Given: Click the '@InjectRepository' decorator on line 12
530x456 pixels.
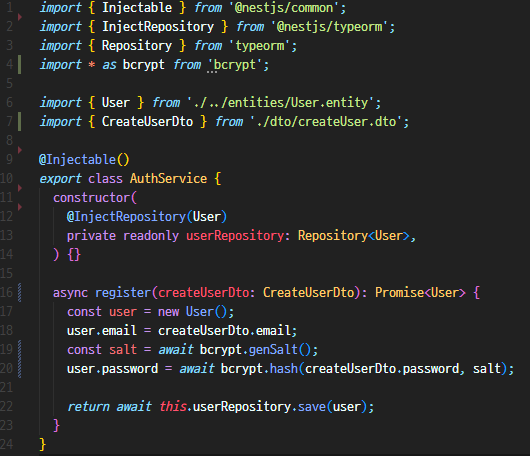Looking at the screenshot, I should 126,216.
